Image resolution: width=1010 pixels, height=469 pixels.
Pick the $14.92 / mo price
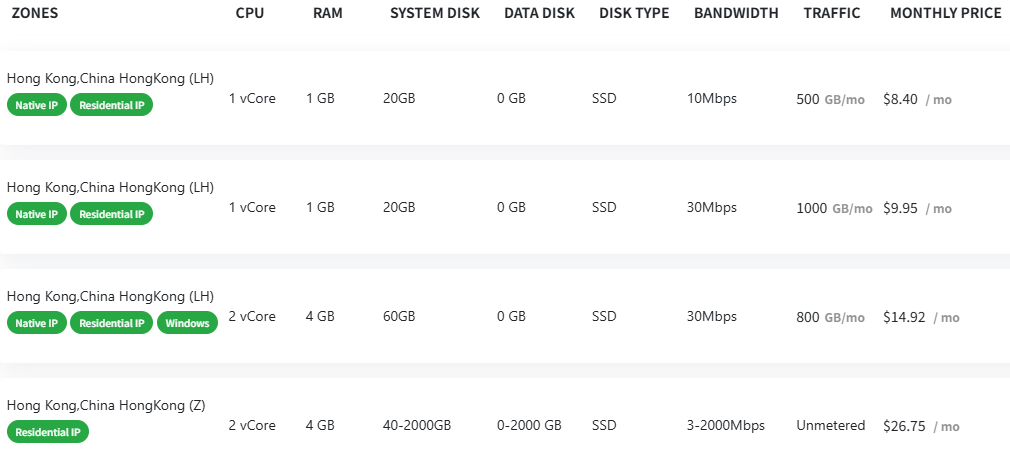[x=920, y=317]
